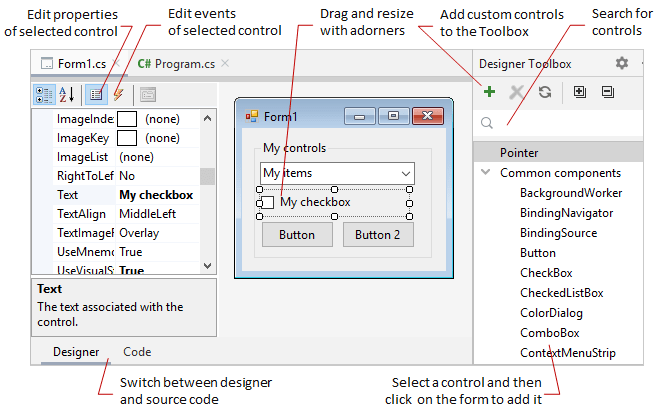Viewport: 662px width, 414px height.
Task: Refresh the Designer Toolbox
Action: tap(545, 92)
